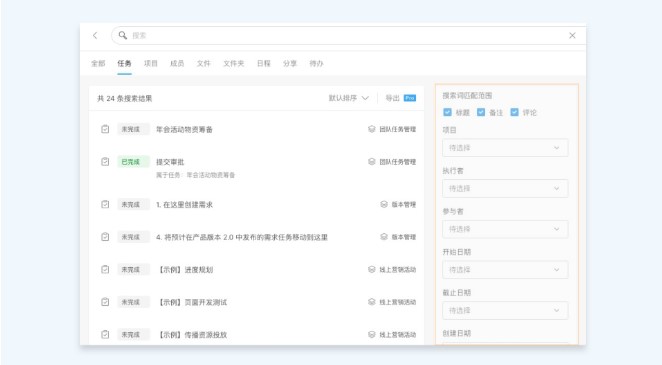
Task: Open task 【示例】页面开发测试
Action: coord(193,302)
